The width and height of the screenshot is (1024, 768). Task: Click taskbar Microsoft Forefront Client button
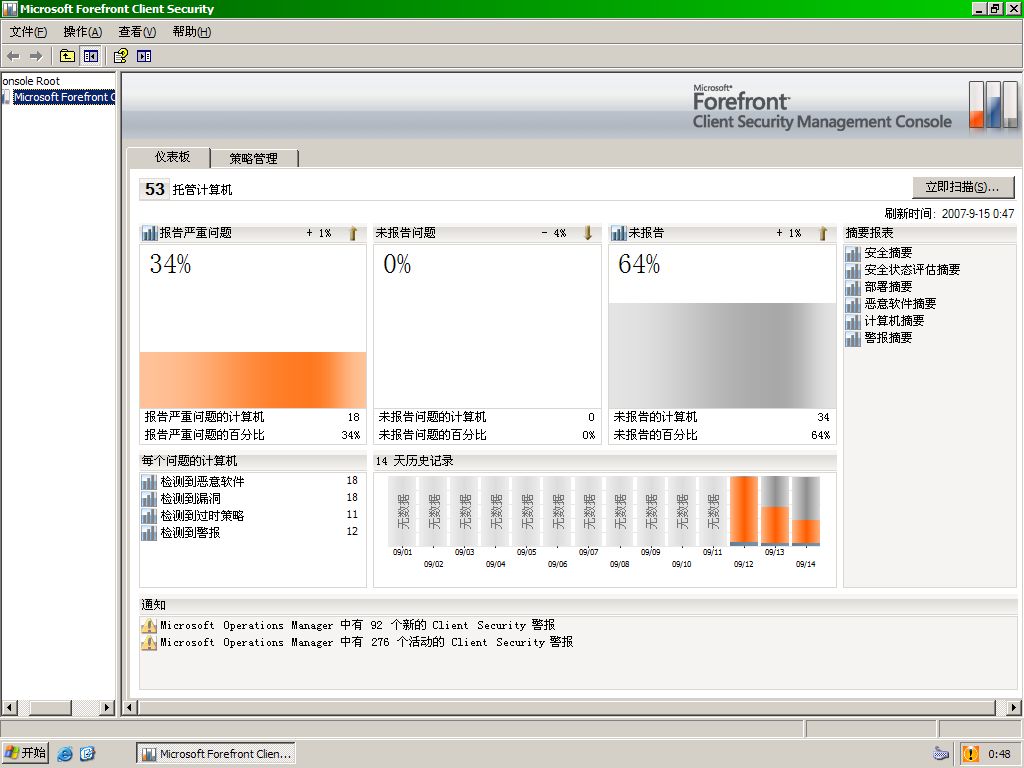pyautogui.click(x=216, y=754)
